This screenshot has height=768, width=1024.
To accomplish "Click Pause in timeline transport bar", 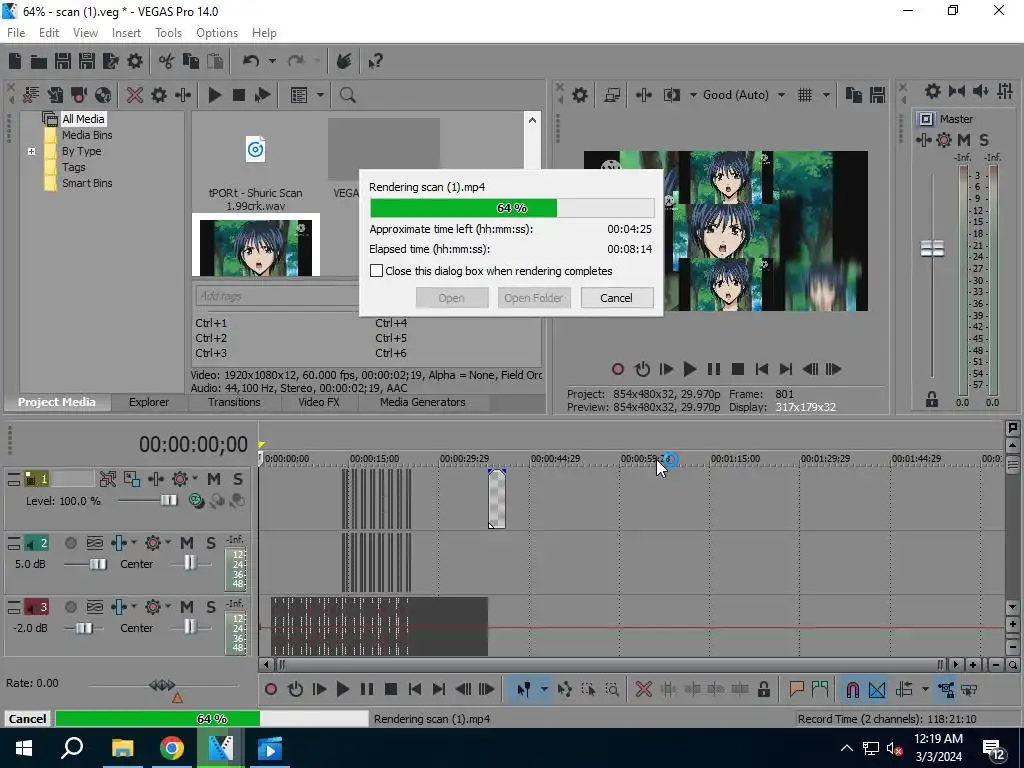I will (x=367, y=689).
